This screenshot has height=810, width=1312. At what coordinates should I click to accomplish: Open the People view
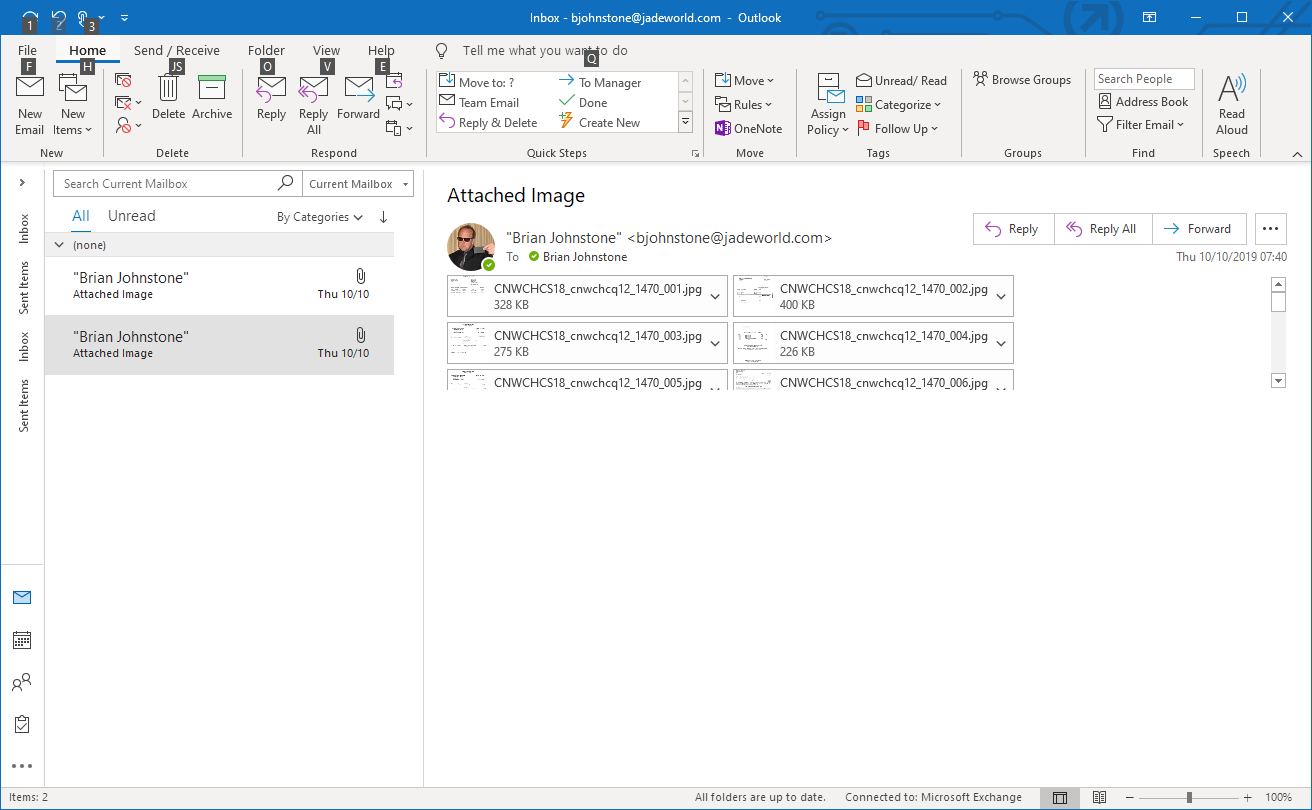point(22,682)
